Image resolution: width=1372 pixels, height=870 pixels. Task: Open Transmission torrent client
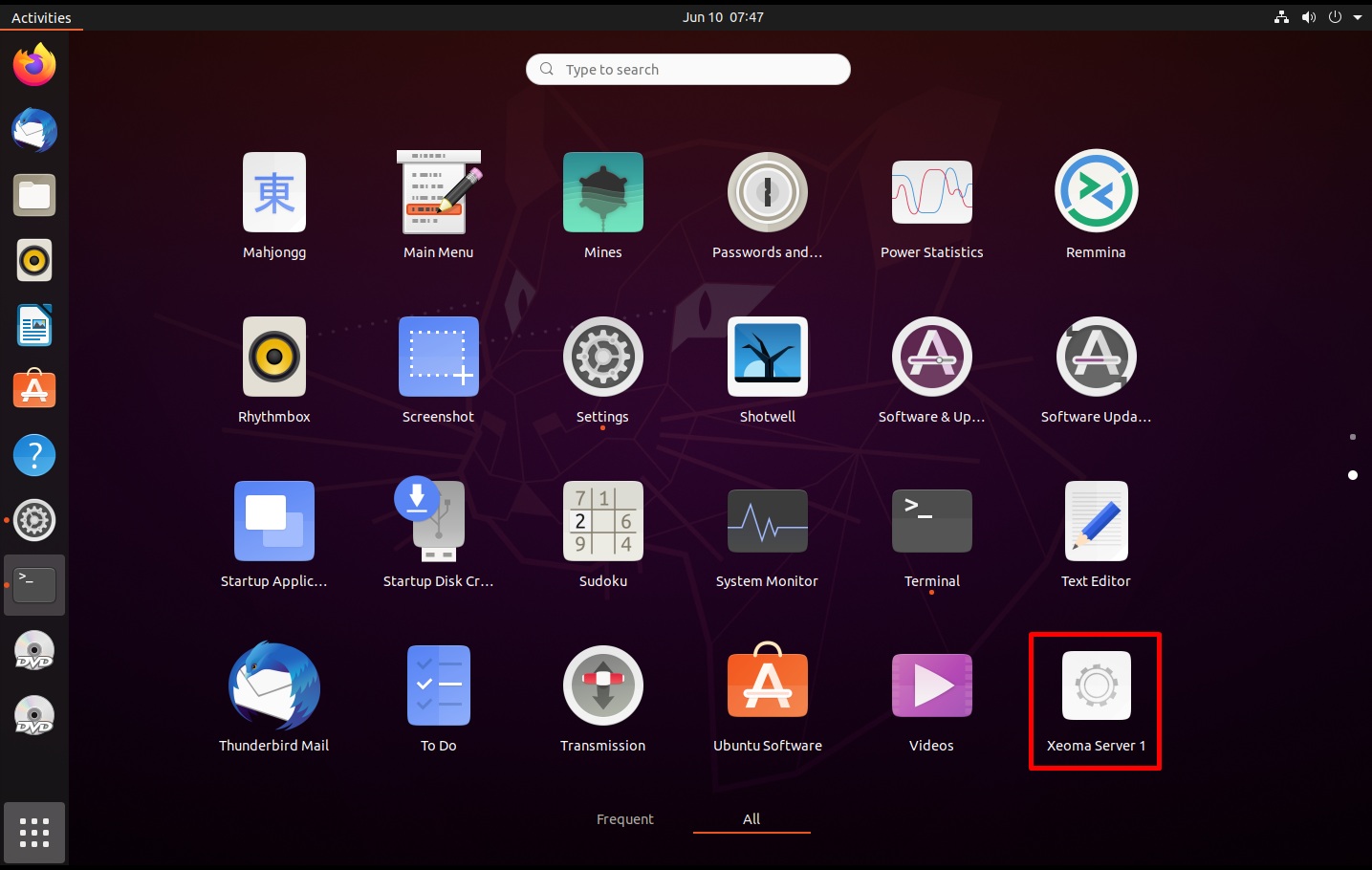click(603, 698)
